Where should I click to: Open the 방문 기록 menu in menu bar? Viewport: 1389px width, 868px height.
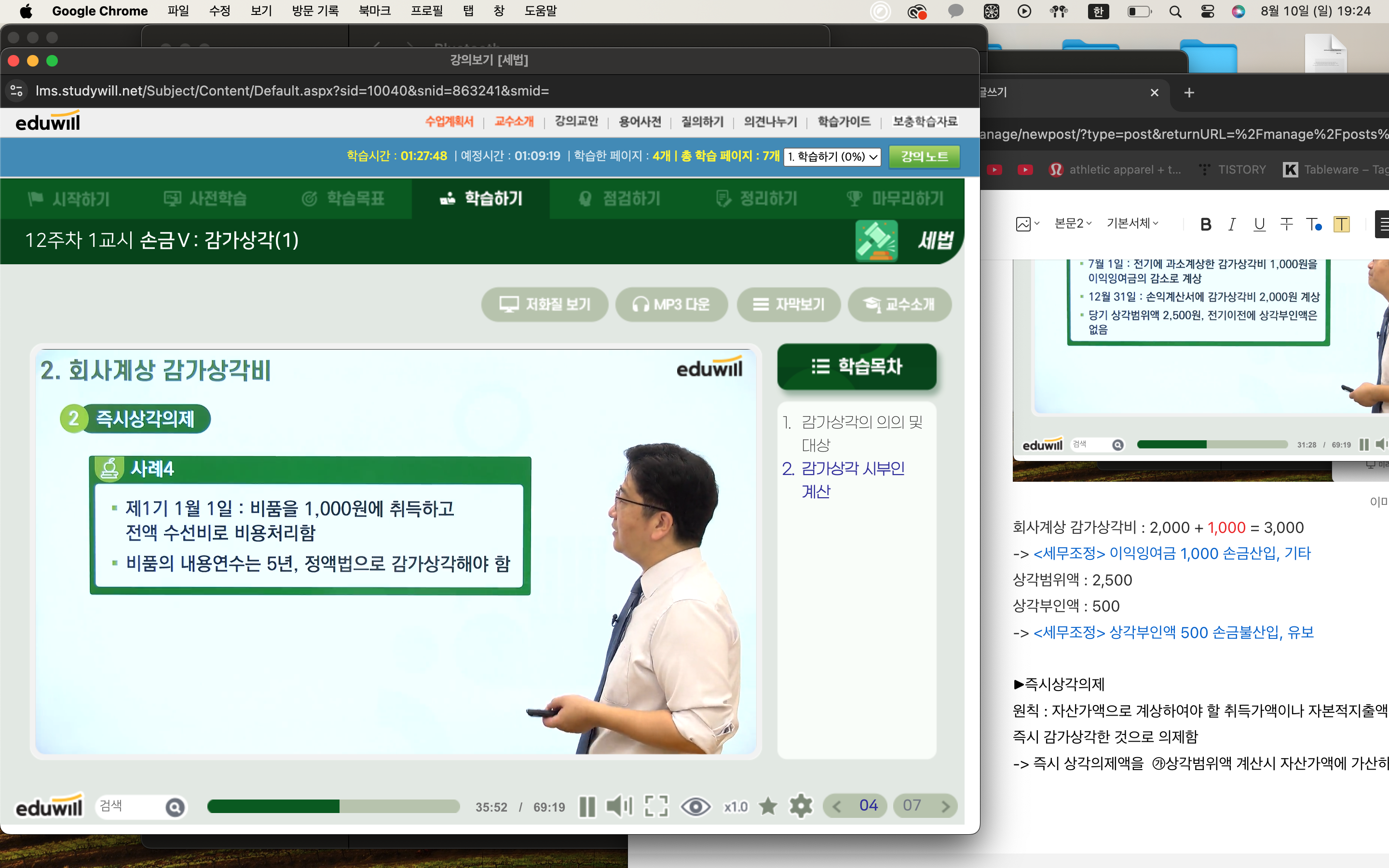[315, 11]
